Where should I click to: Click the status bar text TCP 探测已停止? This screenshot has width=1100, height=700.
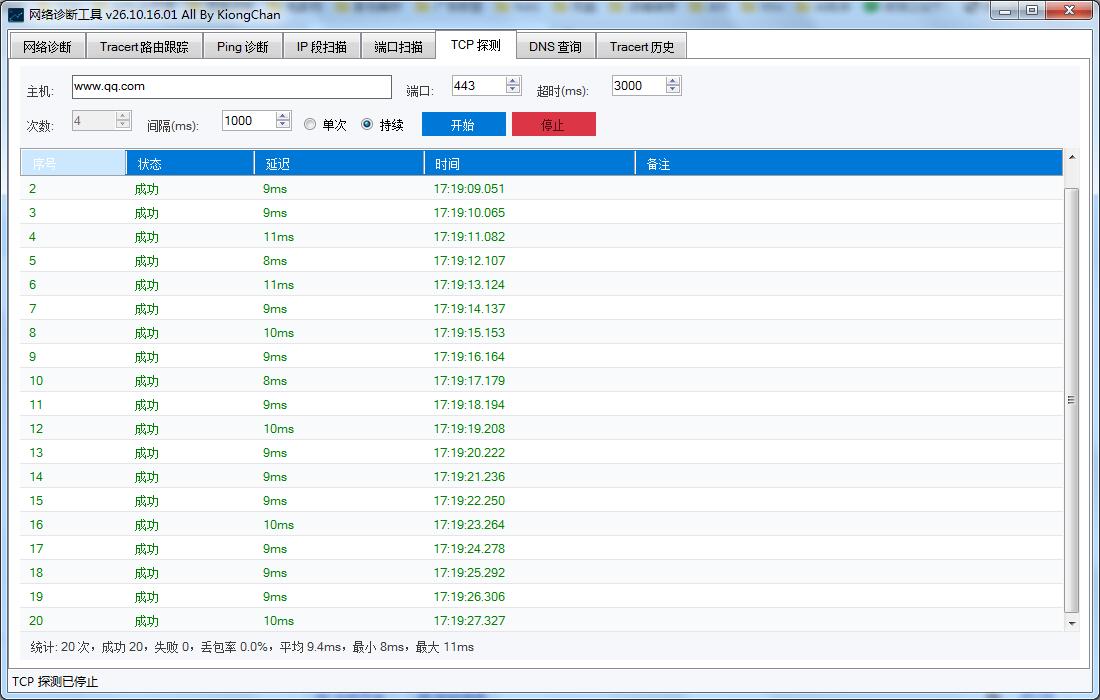[x=55, y=681]
